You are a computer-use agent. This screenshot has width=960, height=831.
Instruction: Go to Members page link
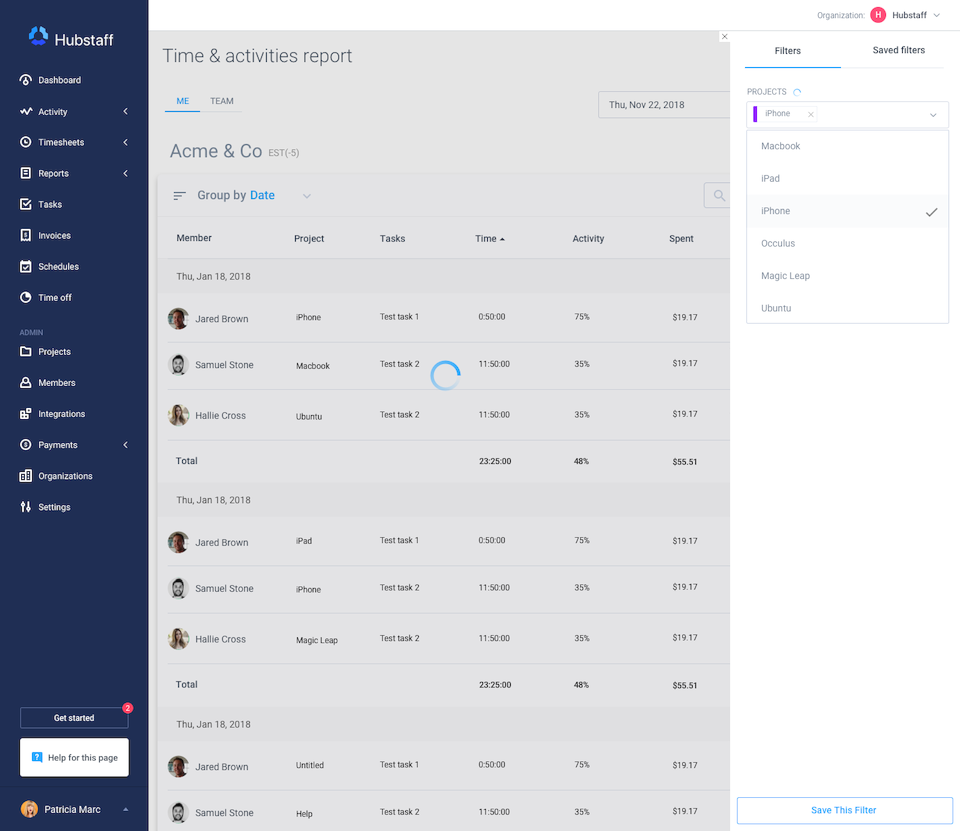(57, 383)
